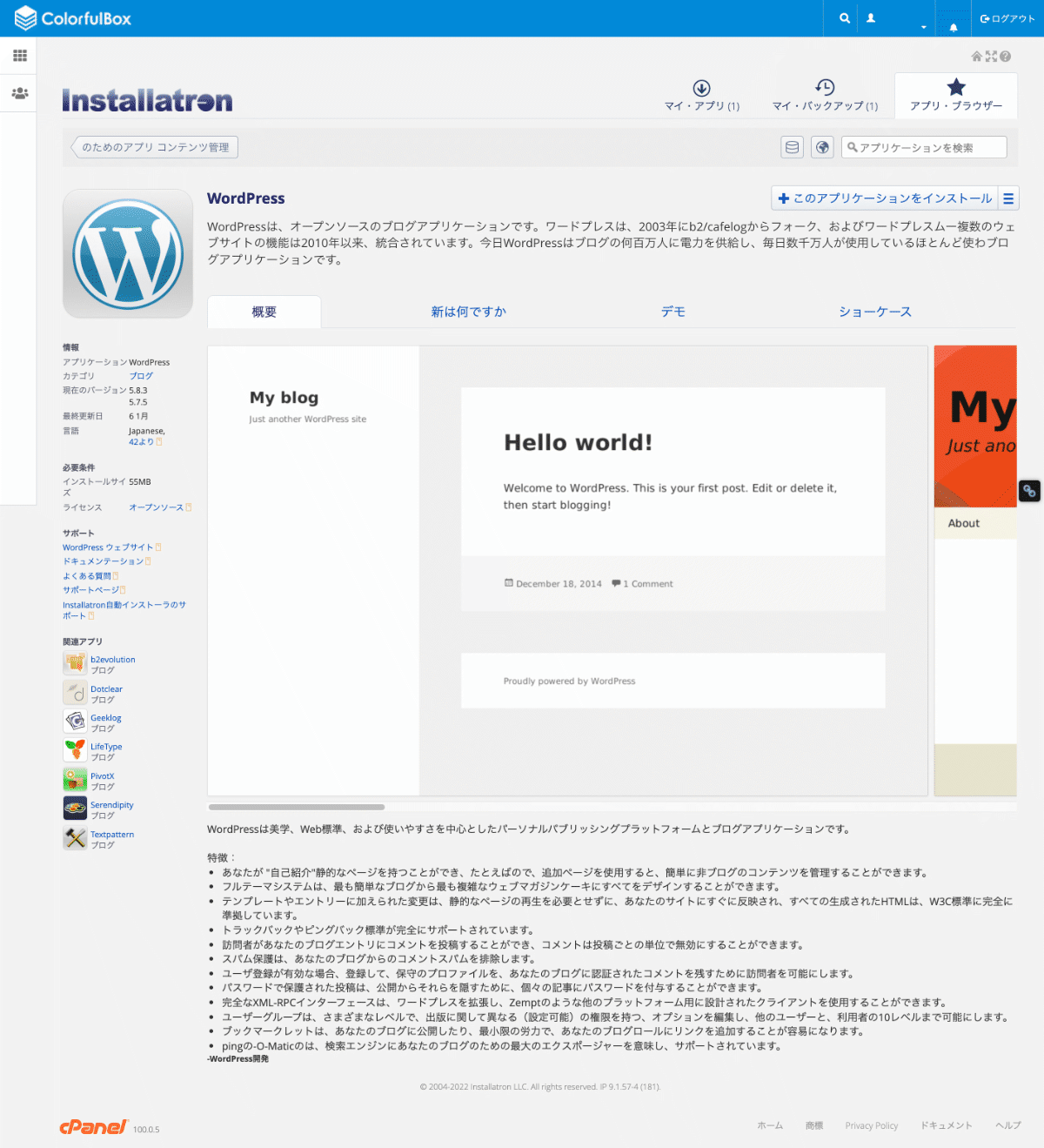Open Serendipity related app link
The image size is (1044, 1148).
click(112, 805)
